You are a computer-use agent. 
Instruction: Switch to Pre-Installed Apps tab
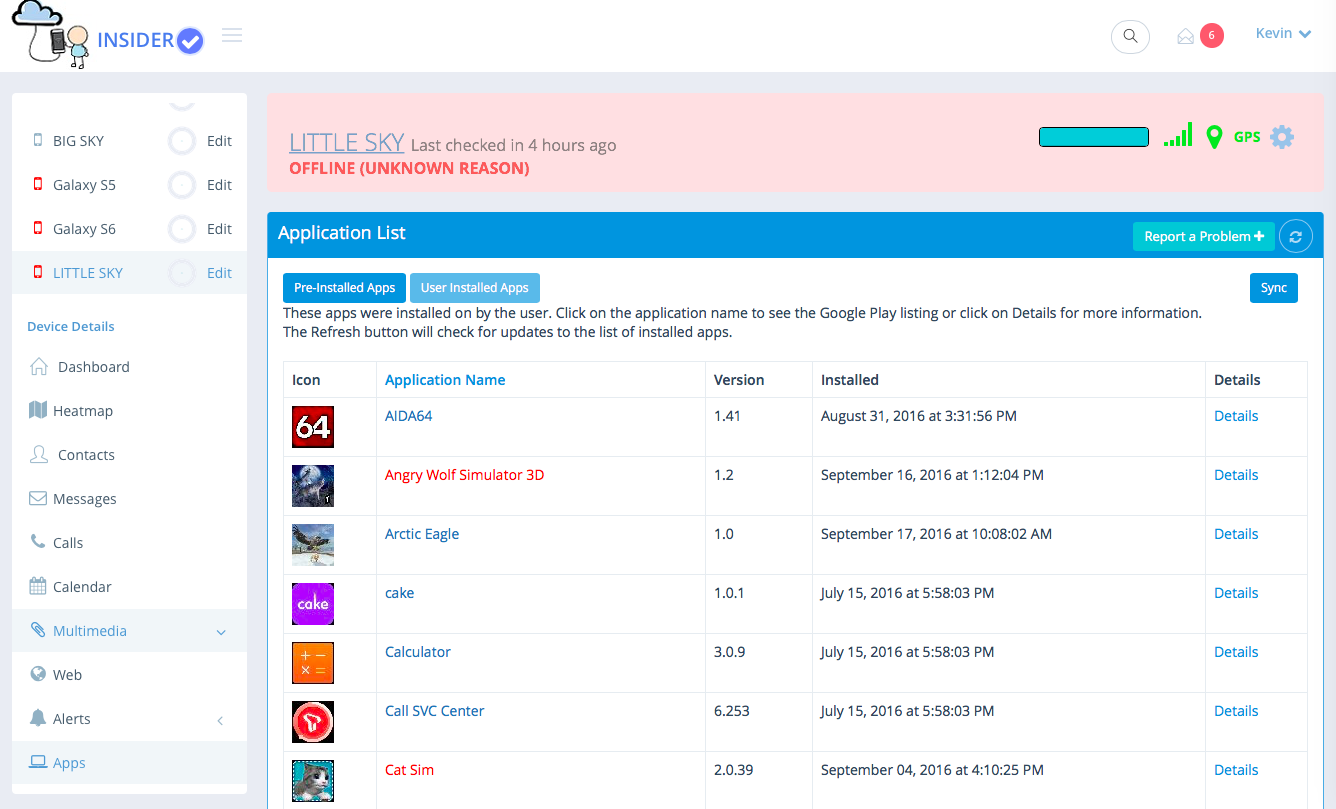point(345,288)
